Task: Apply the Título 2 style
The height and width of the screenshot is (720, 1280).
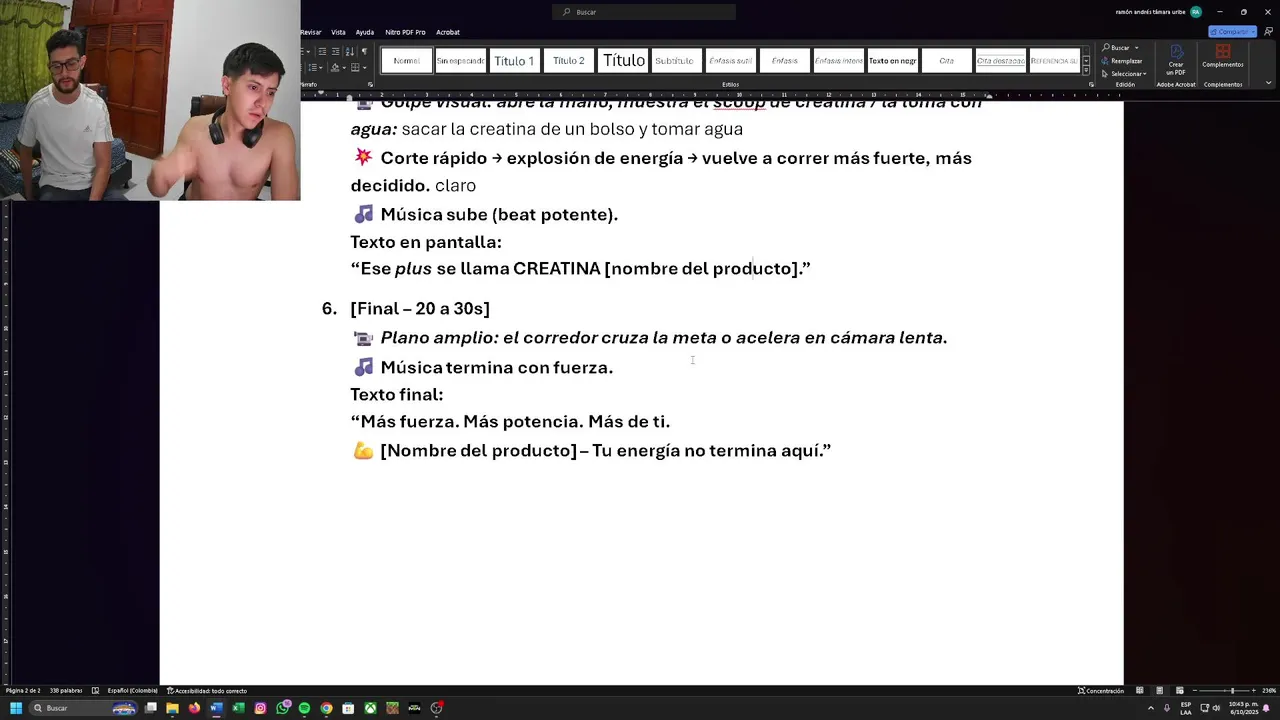Action: pos(568,61)
